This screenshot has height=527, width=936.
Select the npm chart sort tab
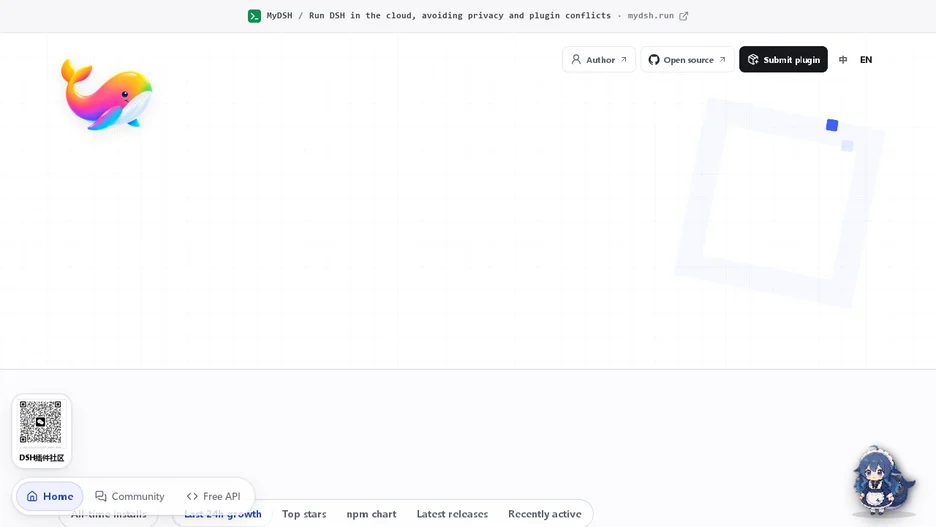click(x=371, y=514)
